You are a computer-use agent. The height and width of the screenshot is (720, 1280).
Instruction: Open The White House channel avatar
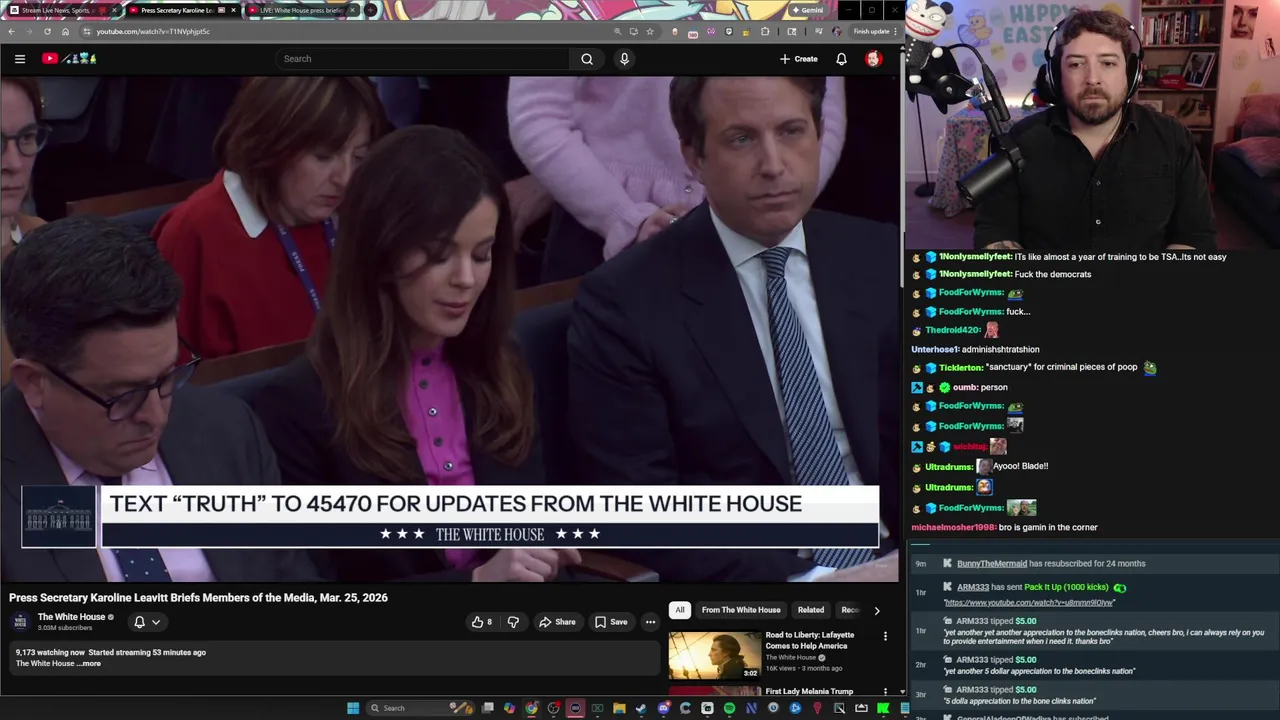pos(20,622)
